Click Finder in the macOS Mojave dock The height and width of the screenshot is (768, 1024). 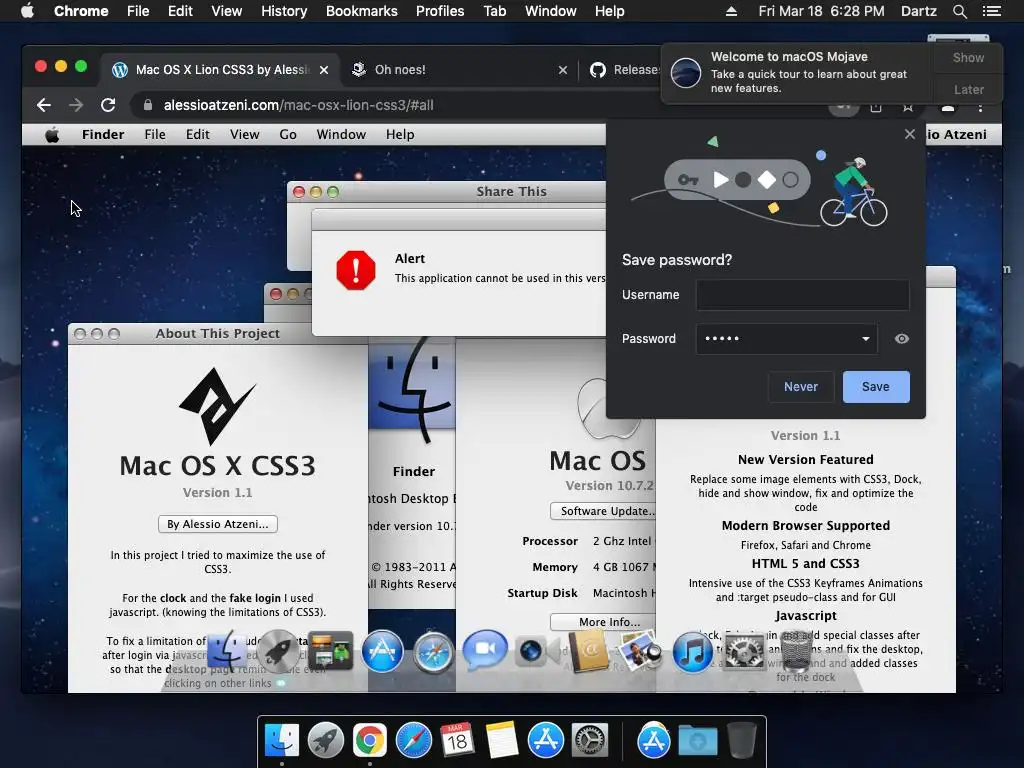(281, 741)
